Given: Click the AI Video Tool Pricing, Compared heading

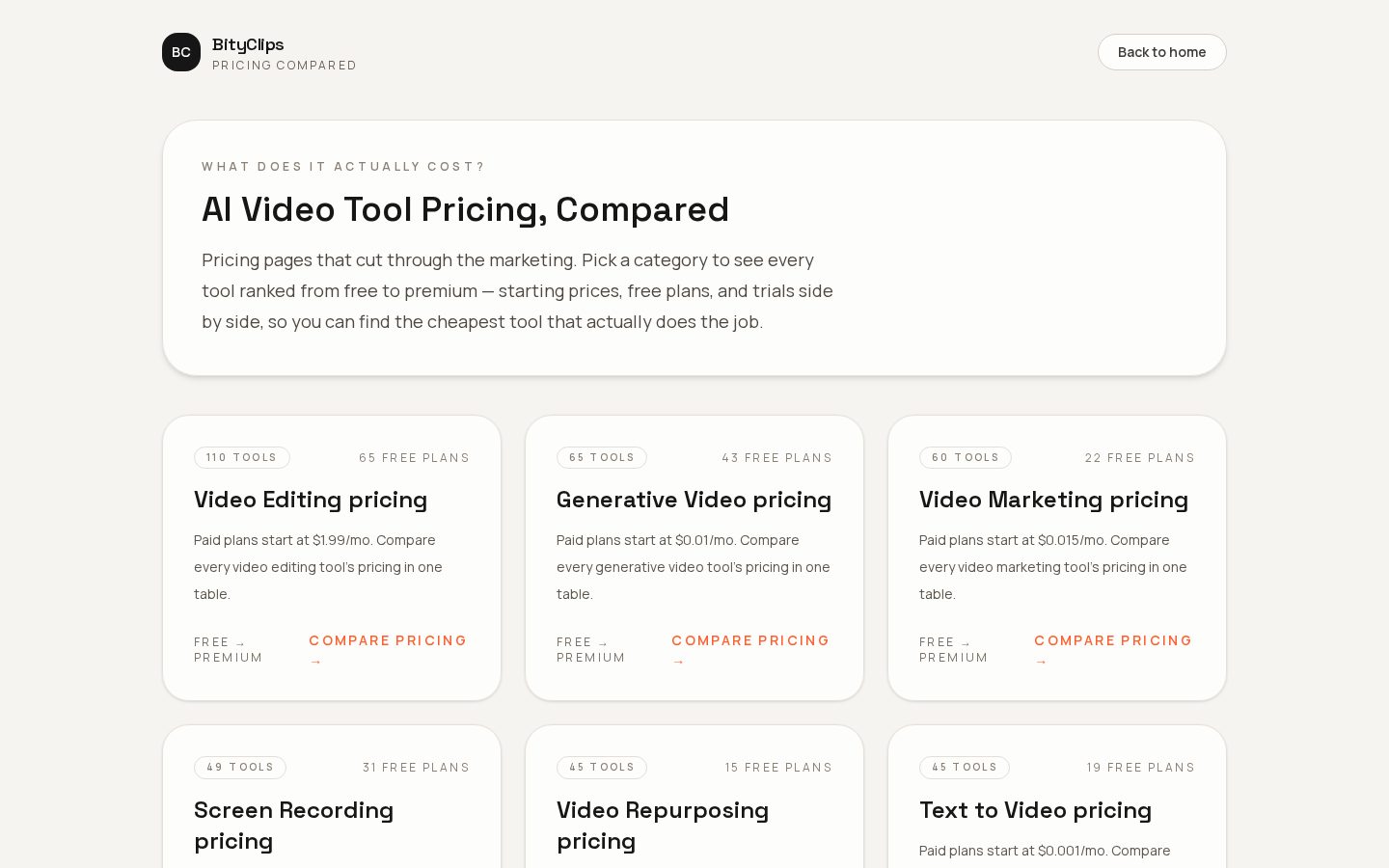Looking at the screenshot, I should 465,209.
